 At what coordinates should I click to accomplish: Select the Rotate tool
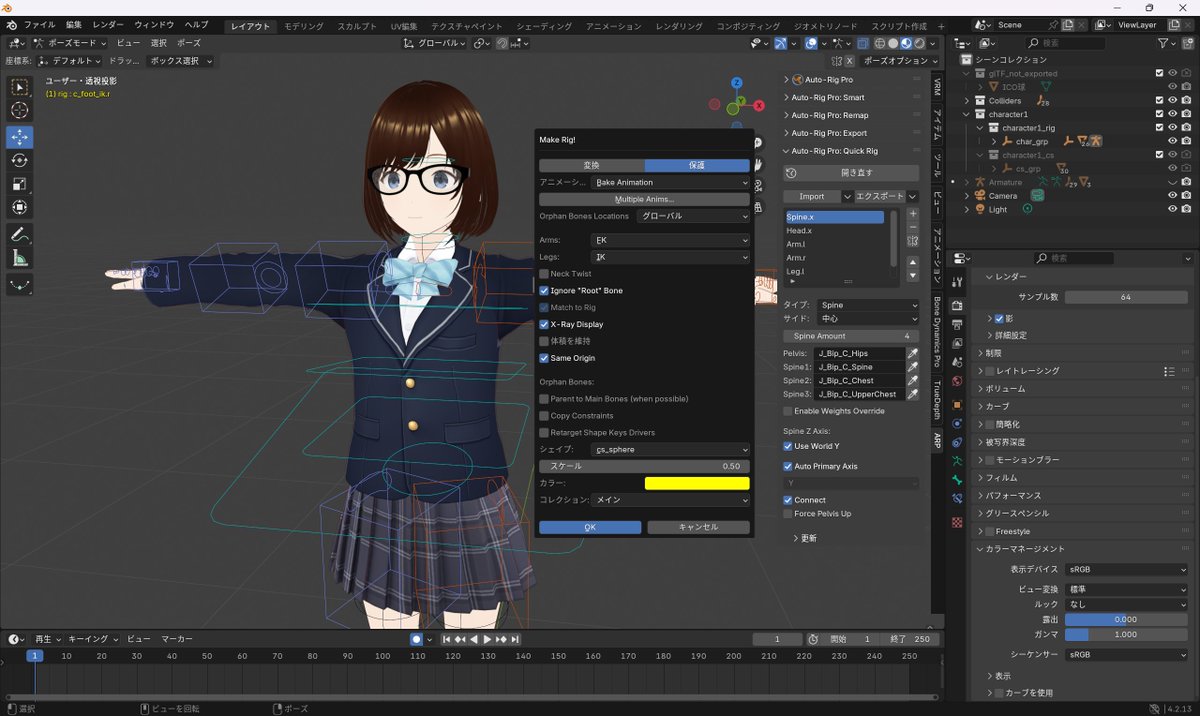[x=21, y=160]
